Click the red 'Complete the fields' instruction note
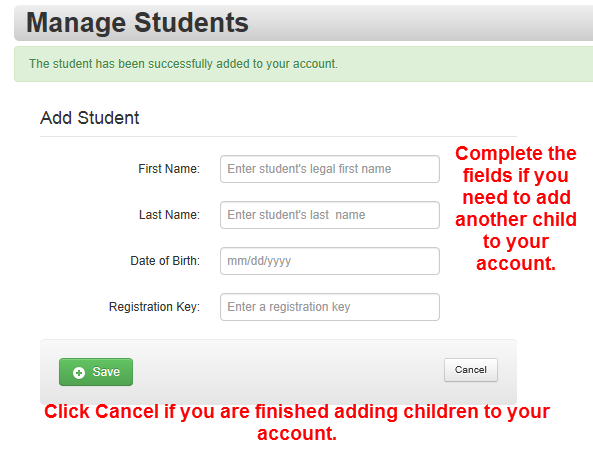593x453 pixels. [516, 208]
